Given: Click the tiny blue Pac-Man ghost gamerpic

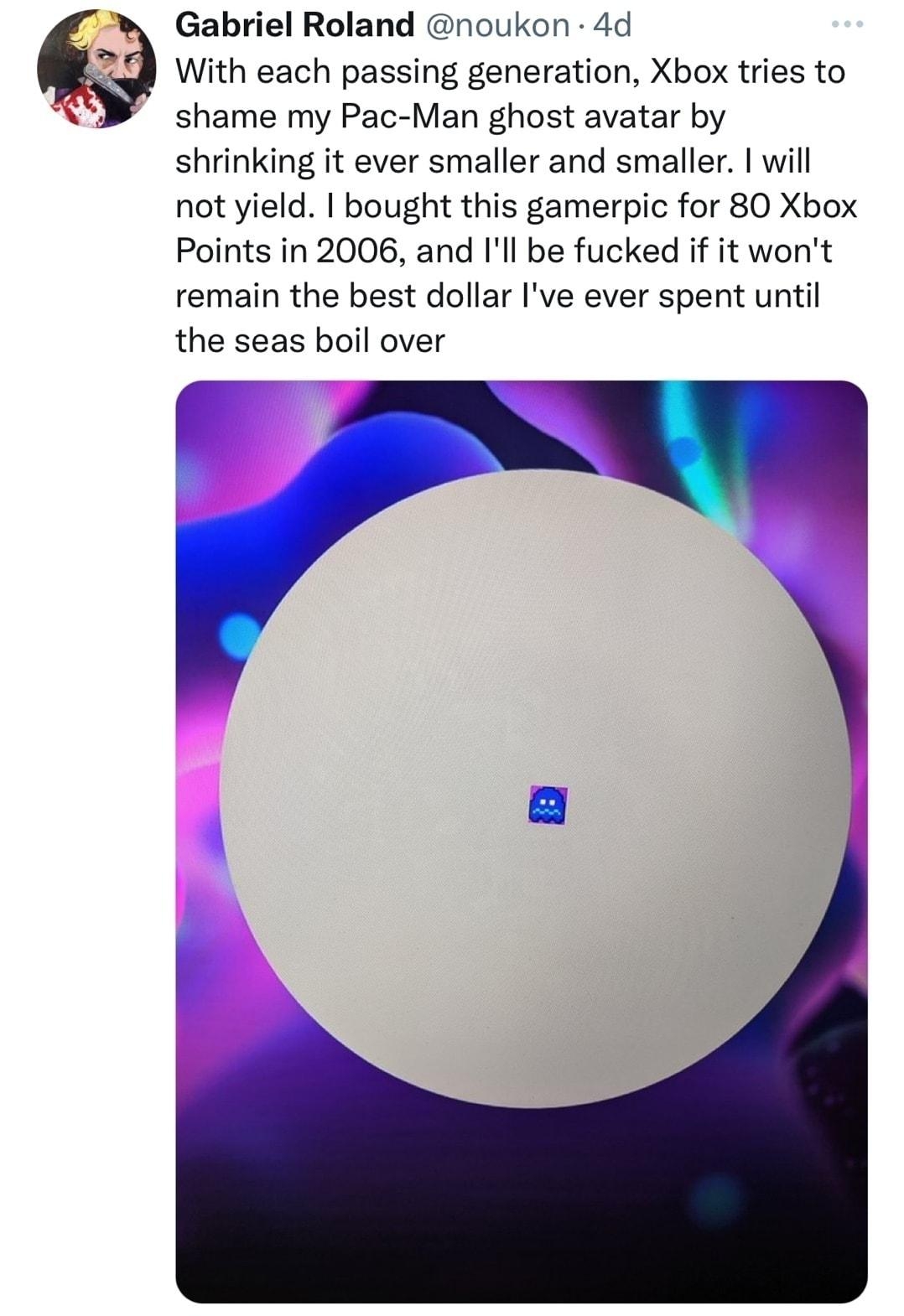Looking at the screenshot, I should 548,805.
